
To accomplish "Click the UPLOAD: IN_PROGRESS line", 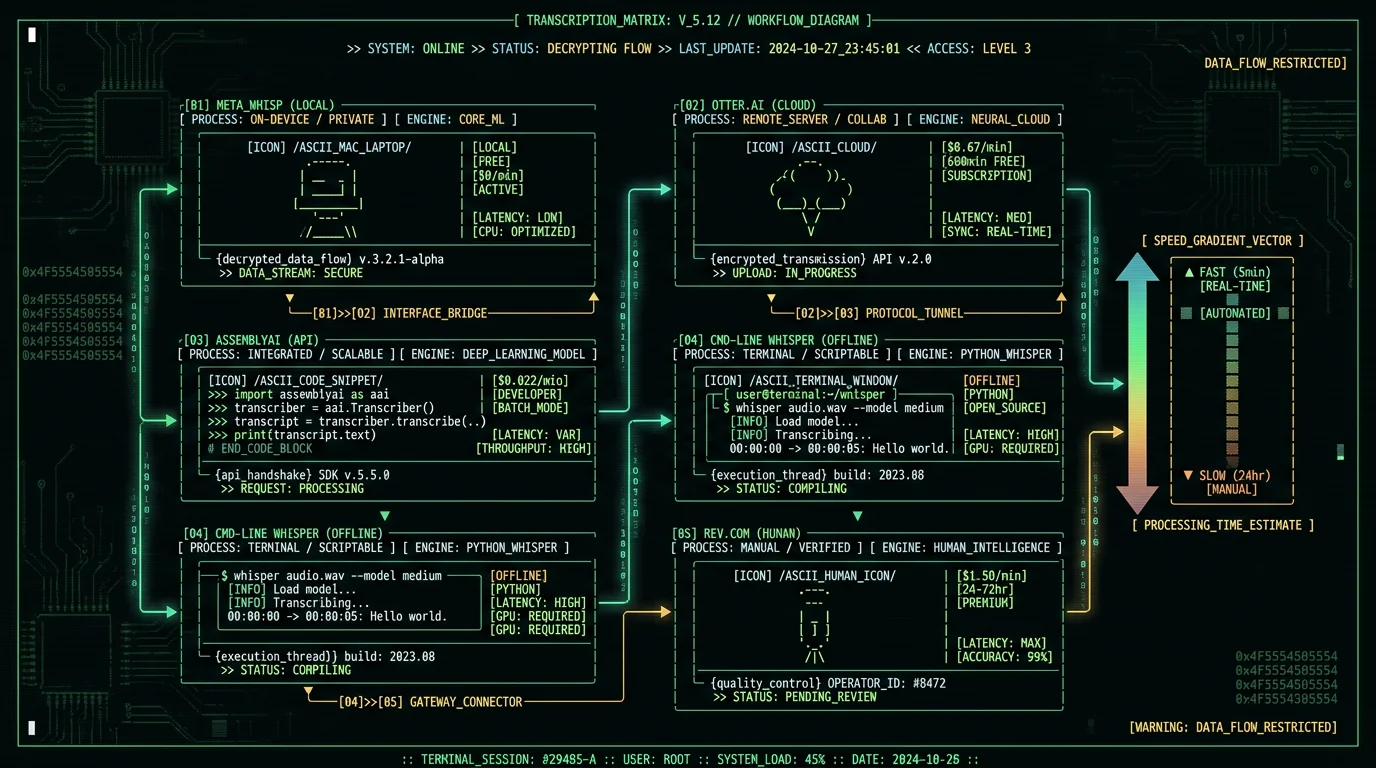I will tap(784, 273).
